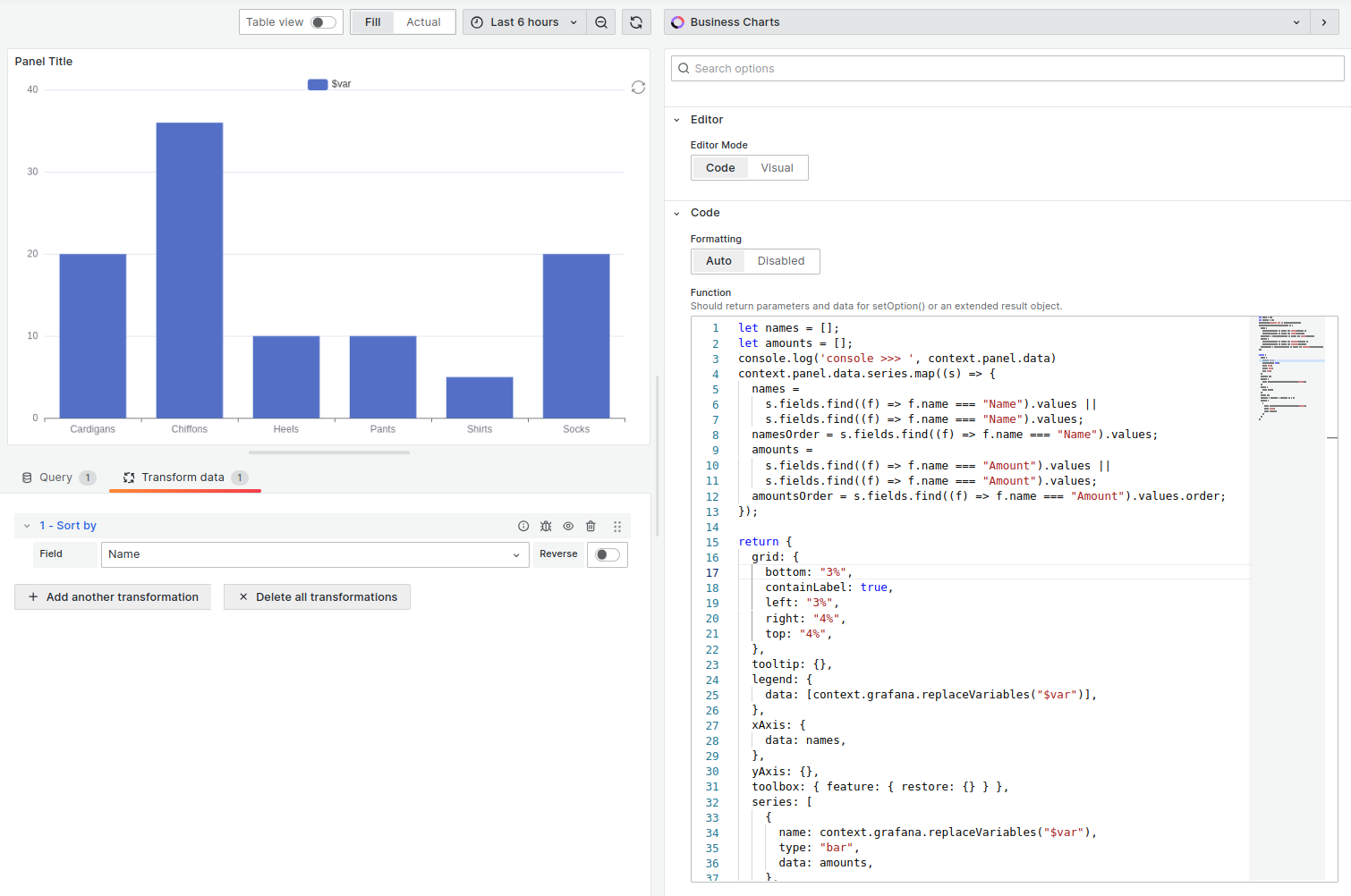This screenshot has height=896, width=1351.
Task: Open the Field dropdown showing Name
Action: (x=313, y=554)
